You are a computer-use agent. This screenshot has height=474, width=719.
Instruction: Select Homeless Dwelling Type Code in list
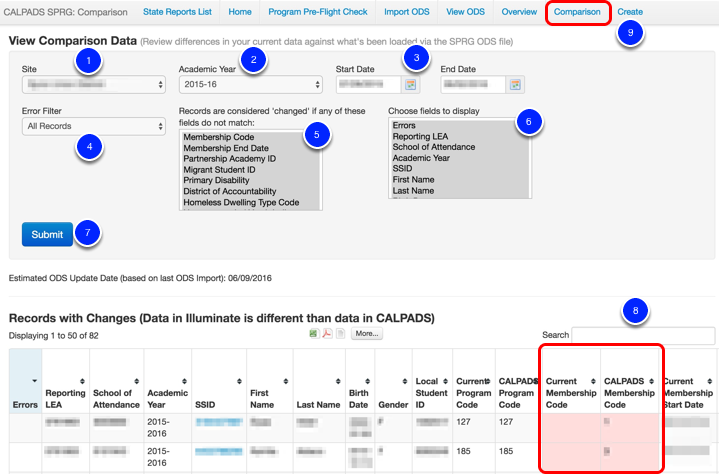[241, 202]
